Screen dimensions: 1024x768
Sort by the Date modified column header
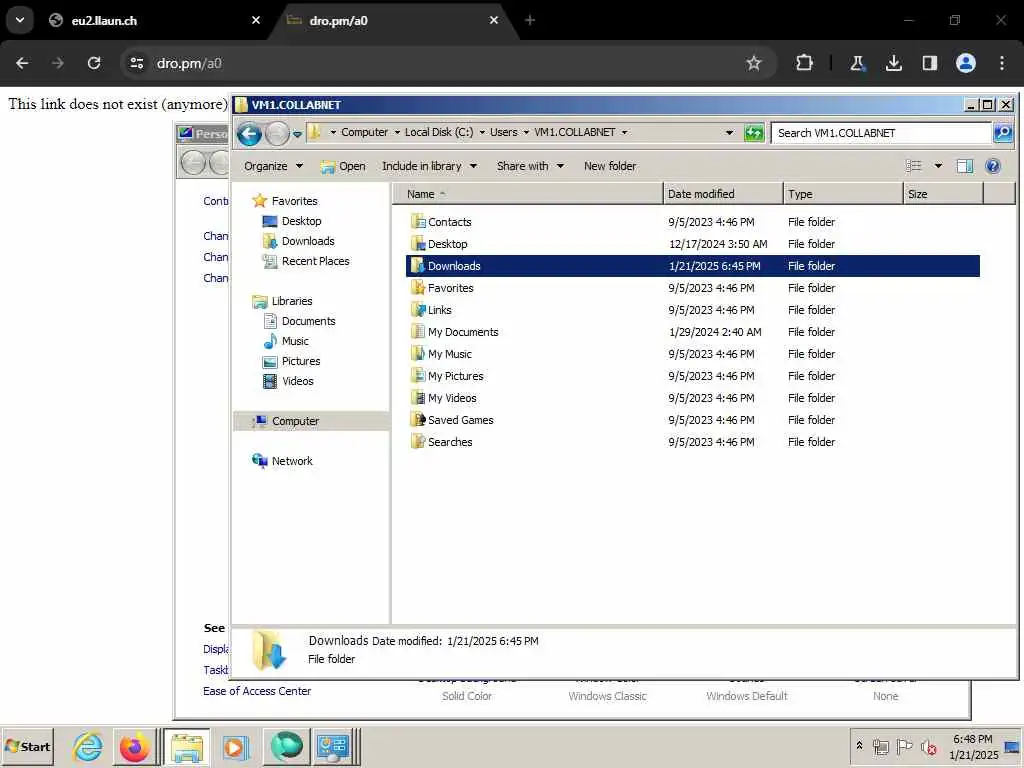(x=723, y=194)
